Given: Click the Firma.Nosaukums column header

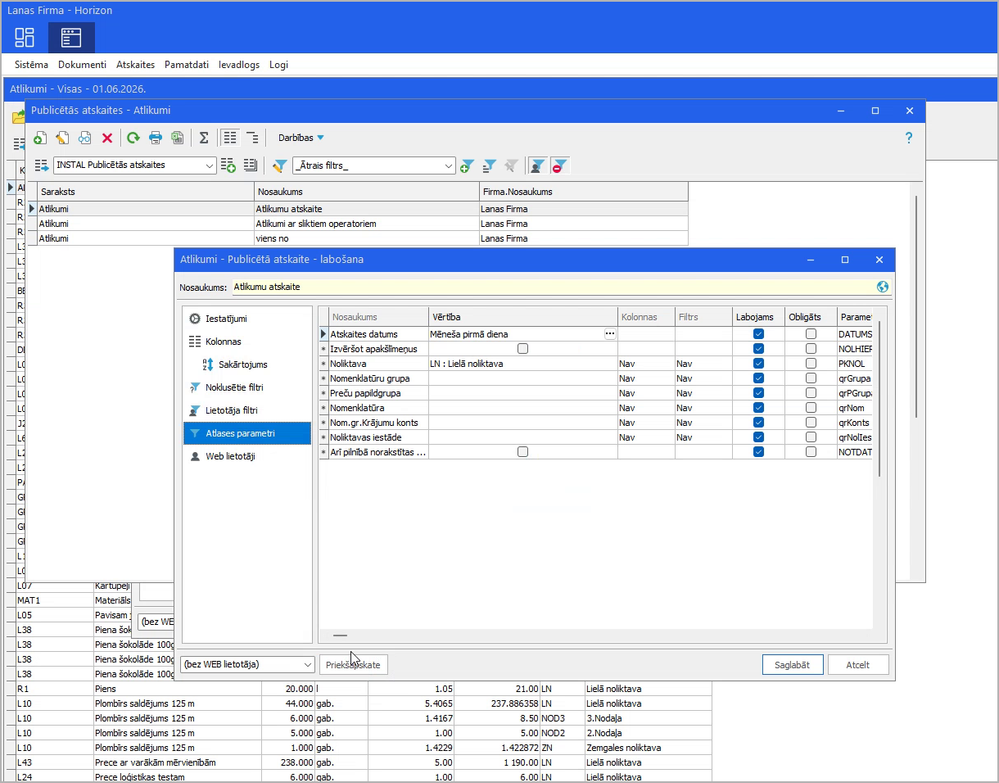Looking at the screenshot, I should [x=584, y=191].
